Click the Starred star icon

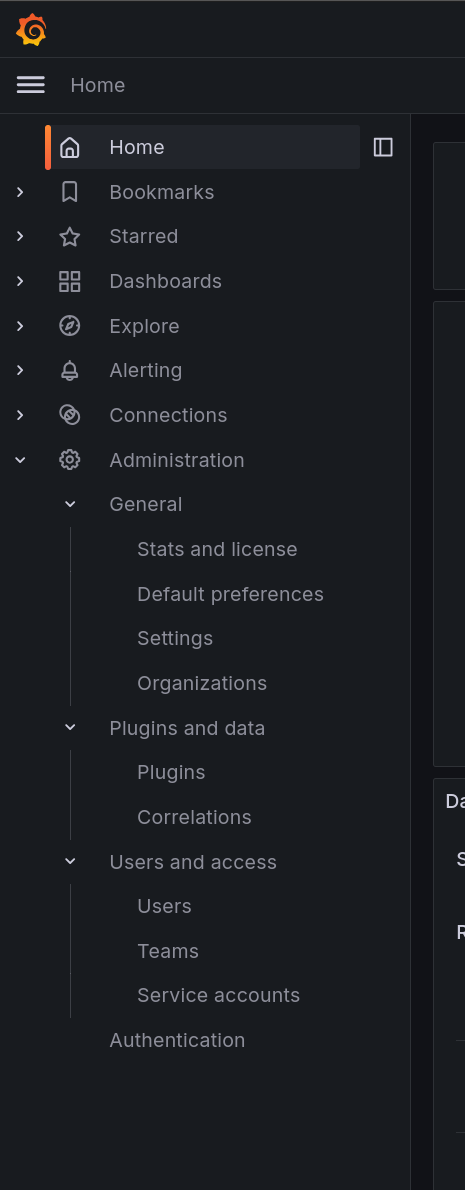pos(70,237)
